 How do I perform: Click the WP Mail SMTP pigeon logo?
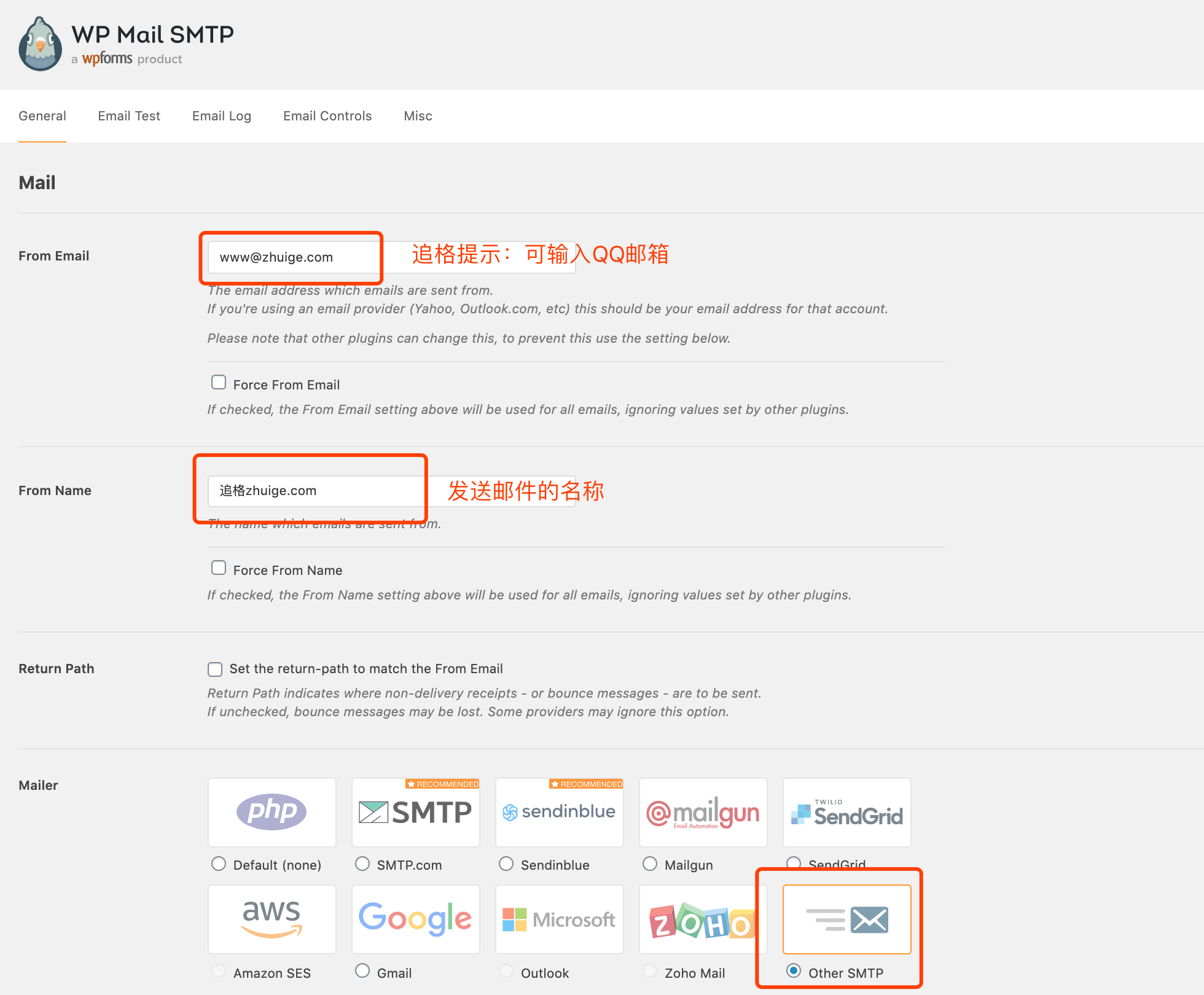41,44
